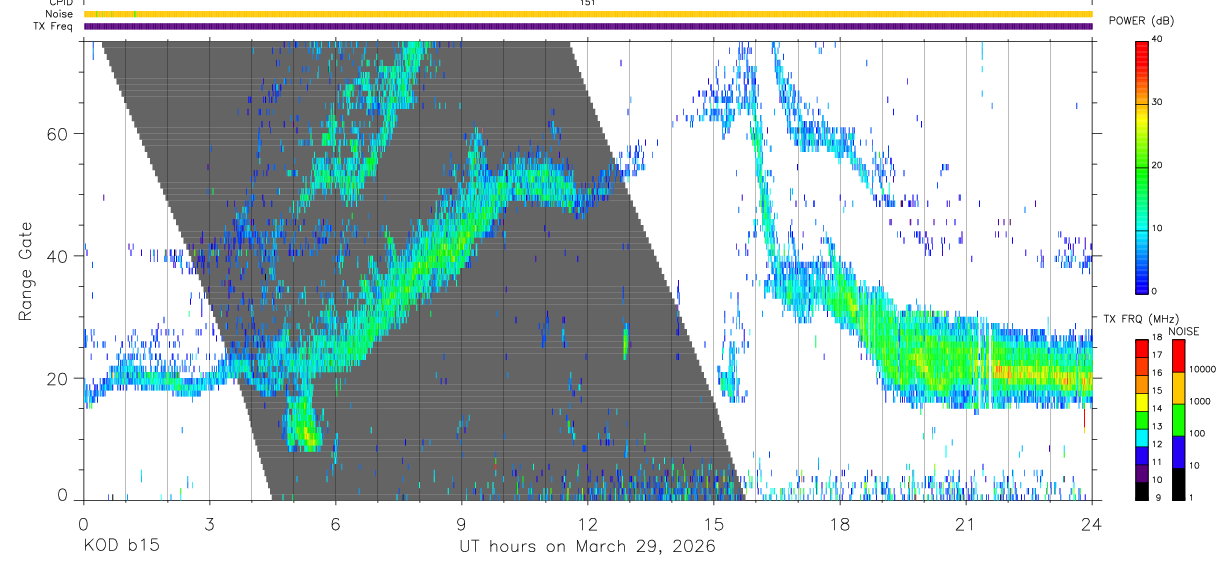Click the 3 tick on the UT hours axis

(209, 523)
